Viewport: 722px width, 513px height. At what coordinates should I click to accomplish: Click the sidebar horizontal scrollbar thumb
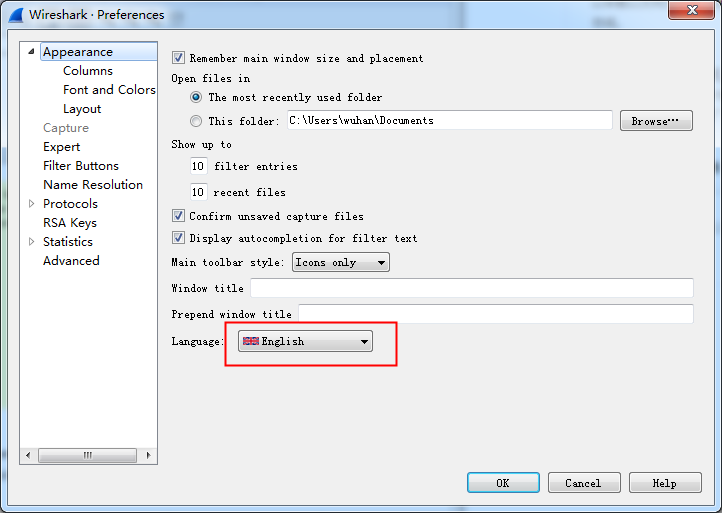(88, 456)
